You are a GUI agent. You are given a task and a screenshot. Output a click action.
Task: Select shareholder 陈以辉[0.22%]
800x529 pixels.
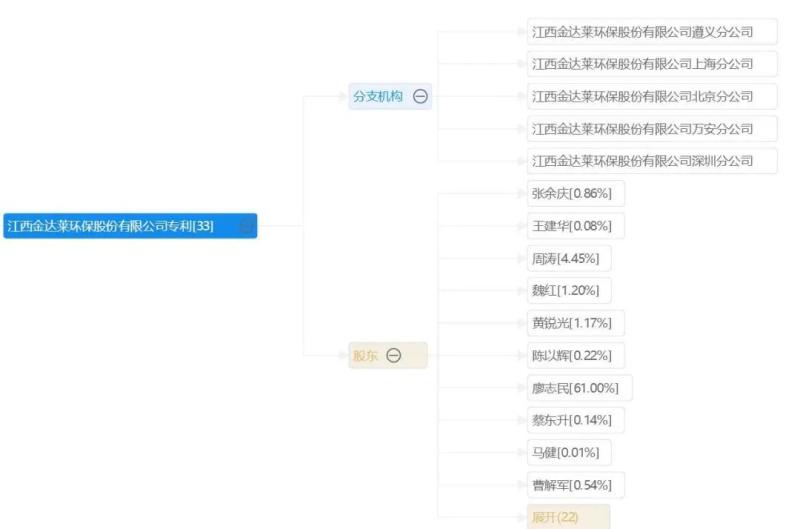click(x=576, y=356)
